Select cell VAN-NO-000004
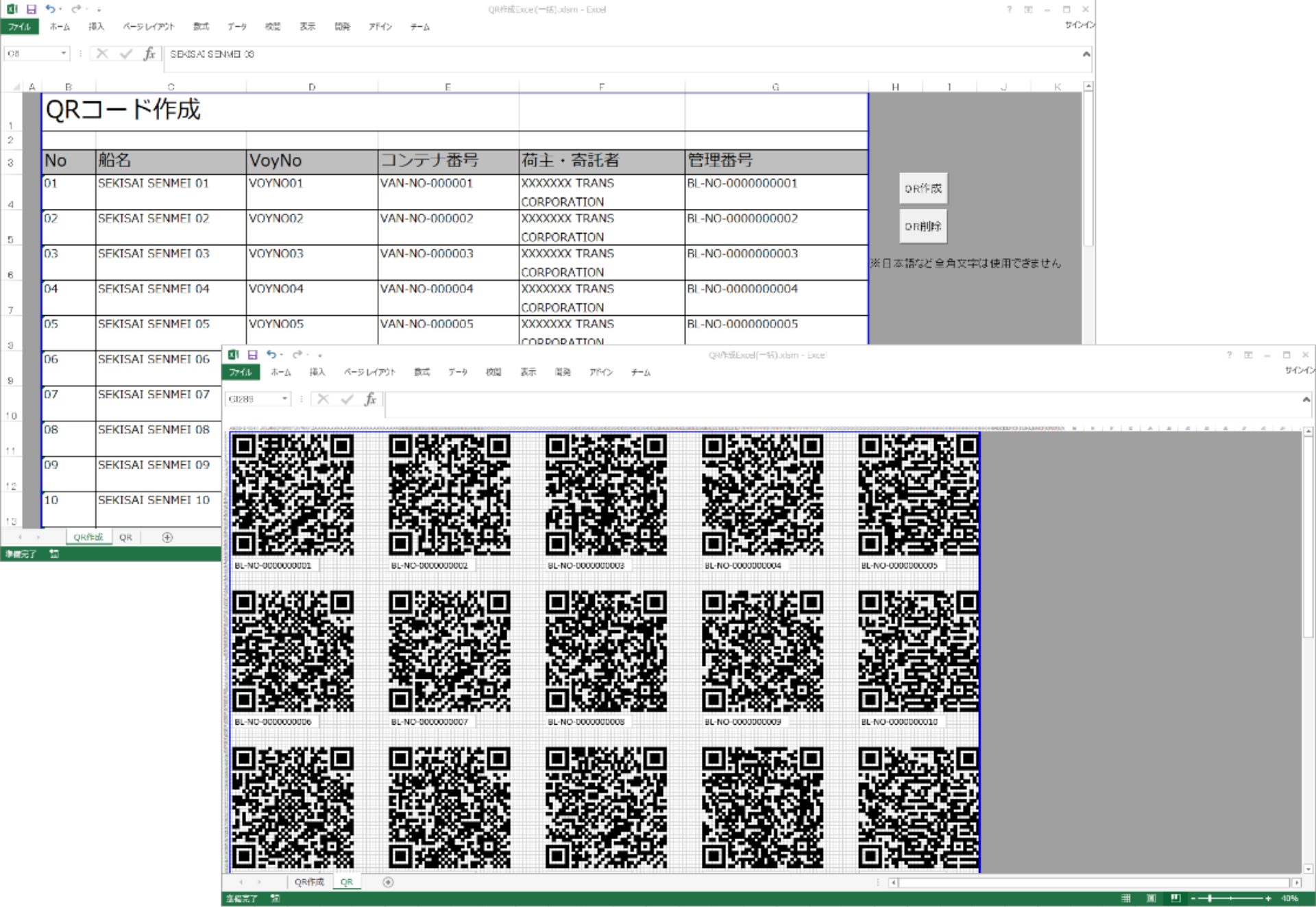The height and width of the screenshot is (907, 1316). point(448,297)
